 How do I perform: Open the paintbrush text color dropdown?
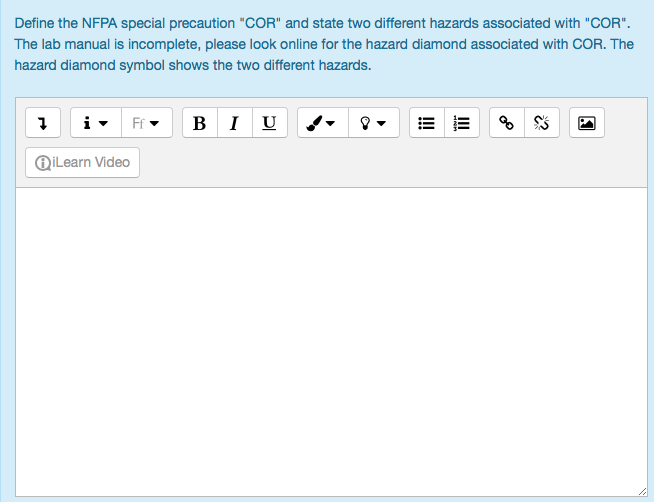pyautogui.click(x=323, y=123)
